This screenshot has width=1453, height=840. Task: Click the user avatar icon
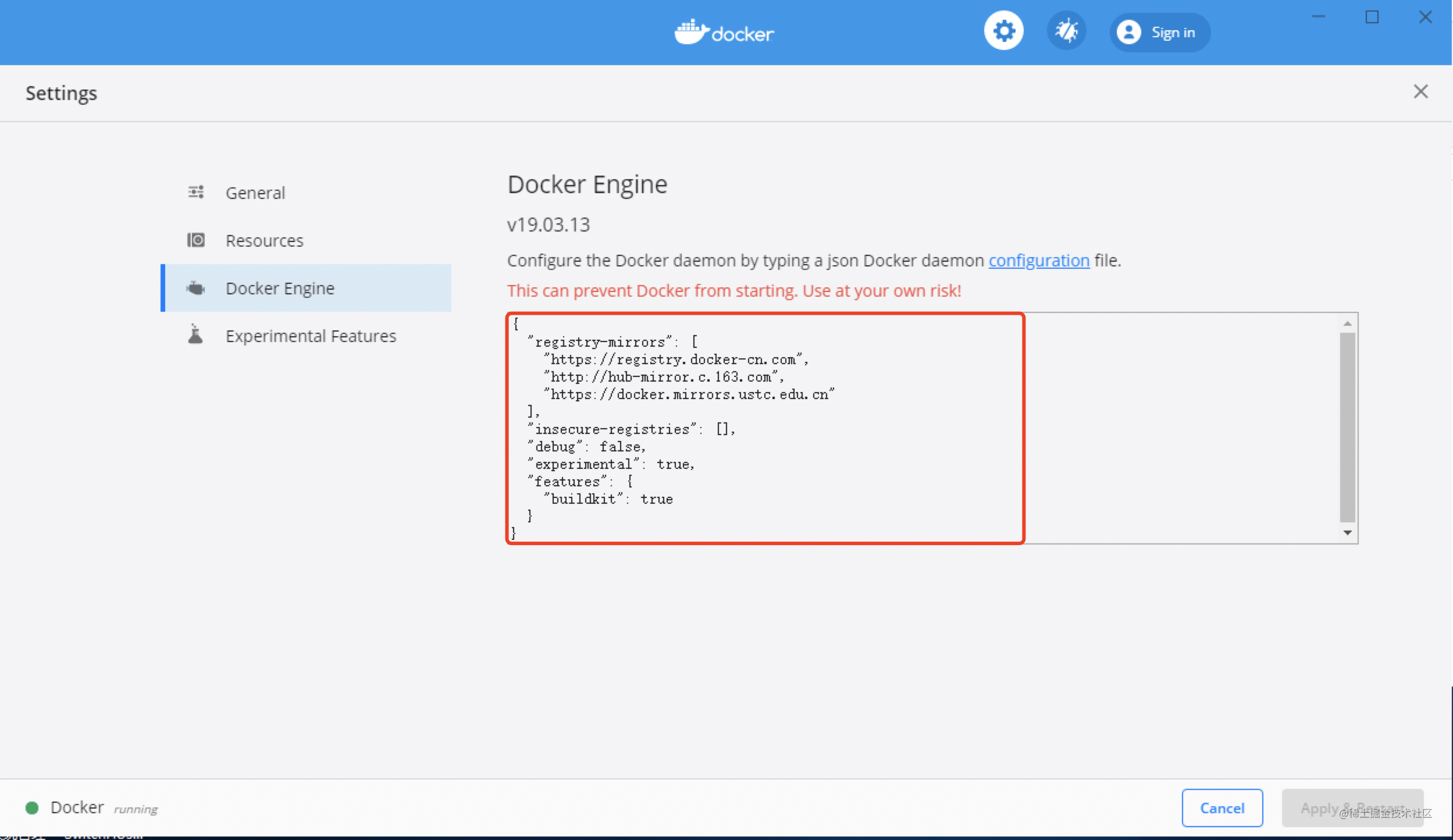coord(1128,32)
